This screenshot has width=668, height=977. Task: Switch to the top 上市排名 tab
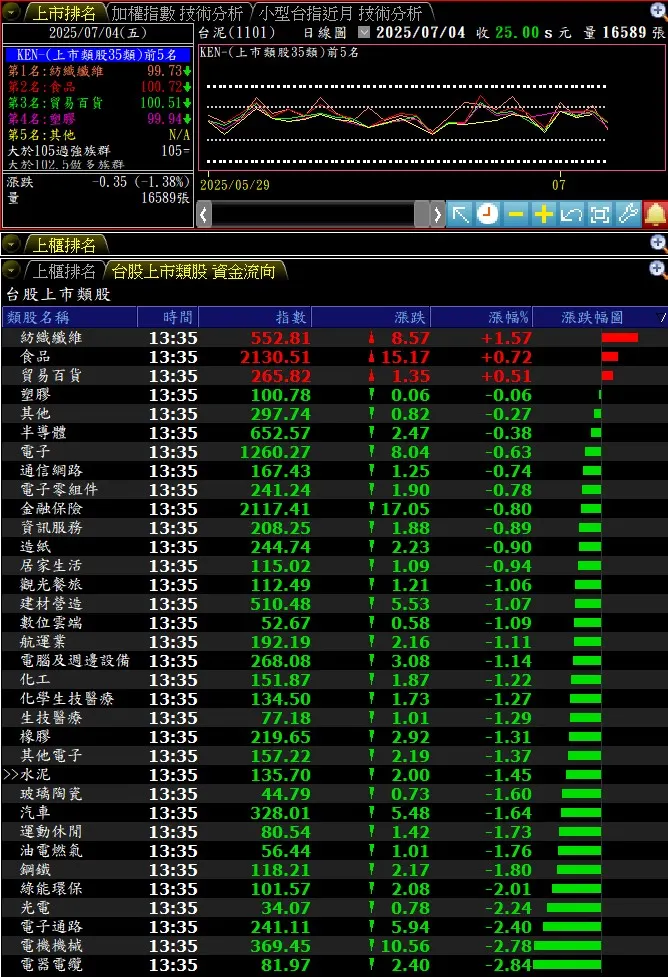point(64,12)
